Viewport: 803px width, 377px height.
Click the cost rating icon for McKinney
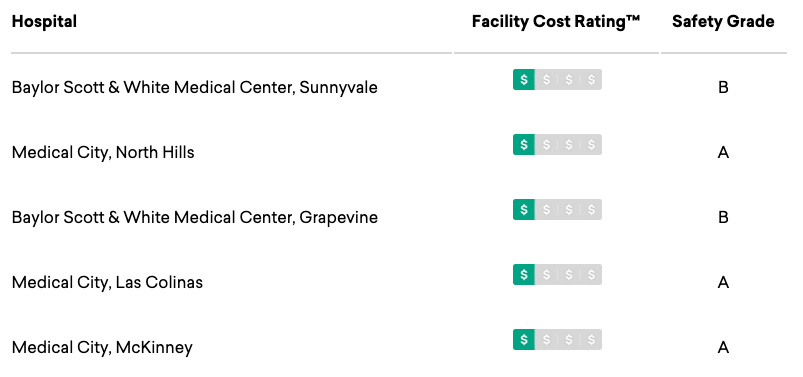[x=557, y=340]
